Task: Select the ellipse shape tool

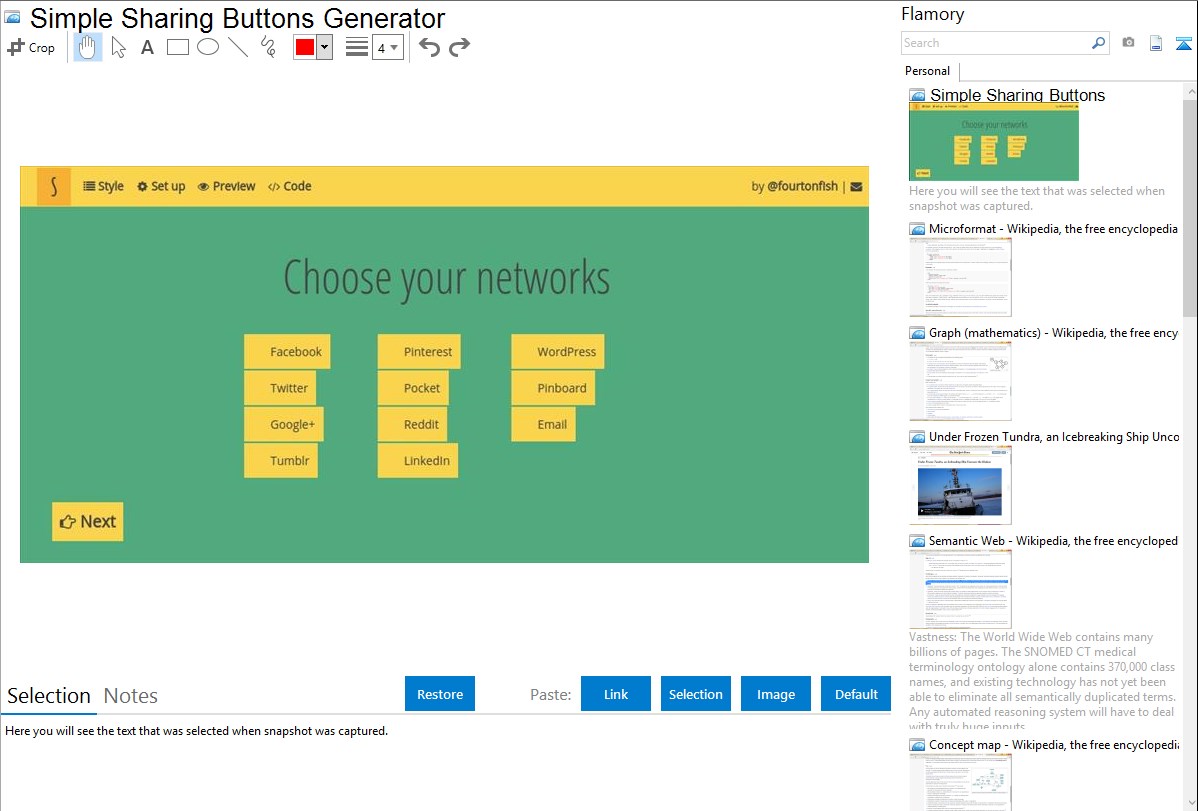Action: point(208,47)
